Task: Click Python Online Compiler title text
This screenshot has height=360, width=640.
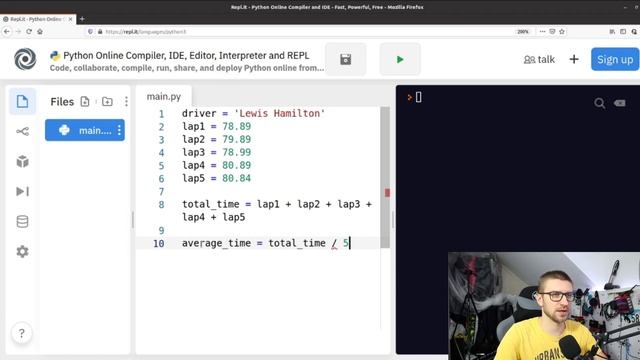Action: pyautogui.click(x=186, y=56)
